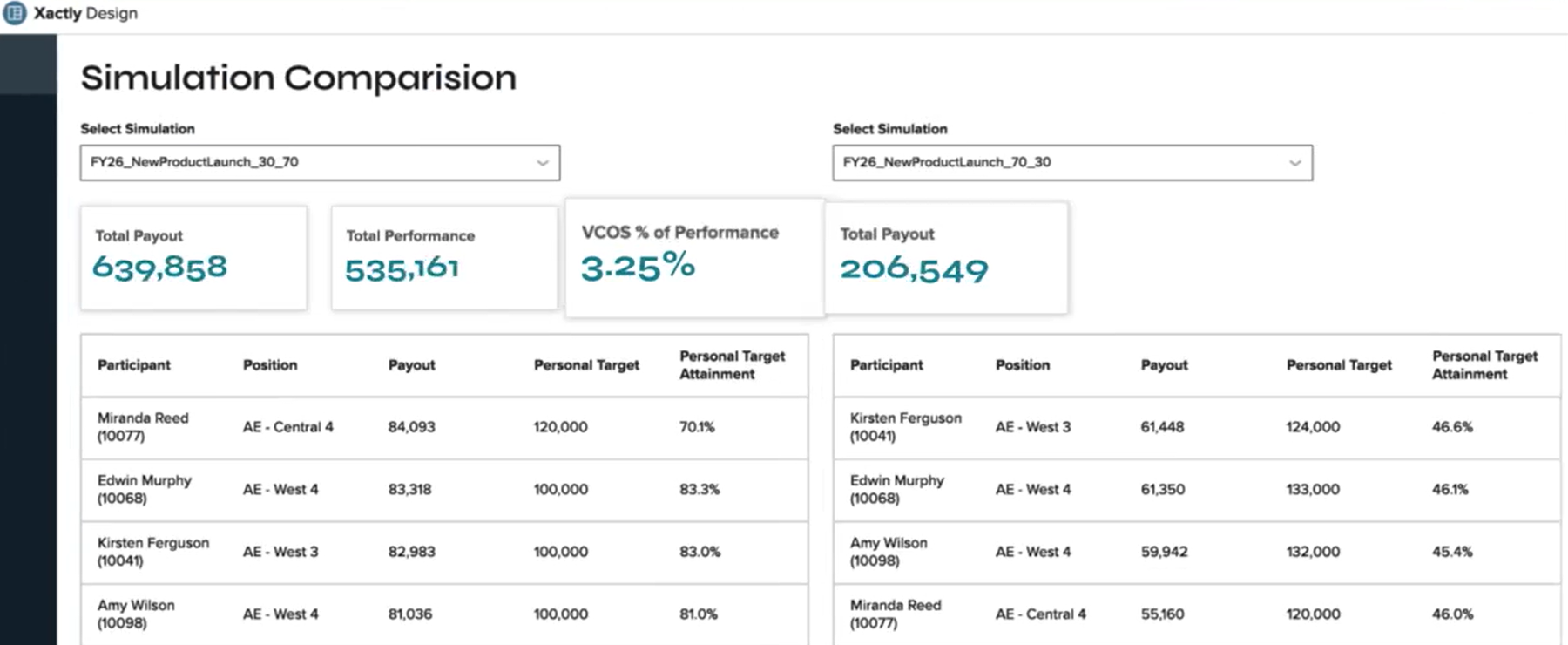Click payout value 82,983
Image resolution: width=1568 pixels, height=645 pixels.
click(x=411, y=552)
